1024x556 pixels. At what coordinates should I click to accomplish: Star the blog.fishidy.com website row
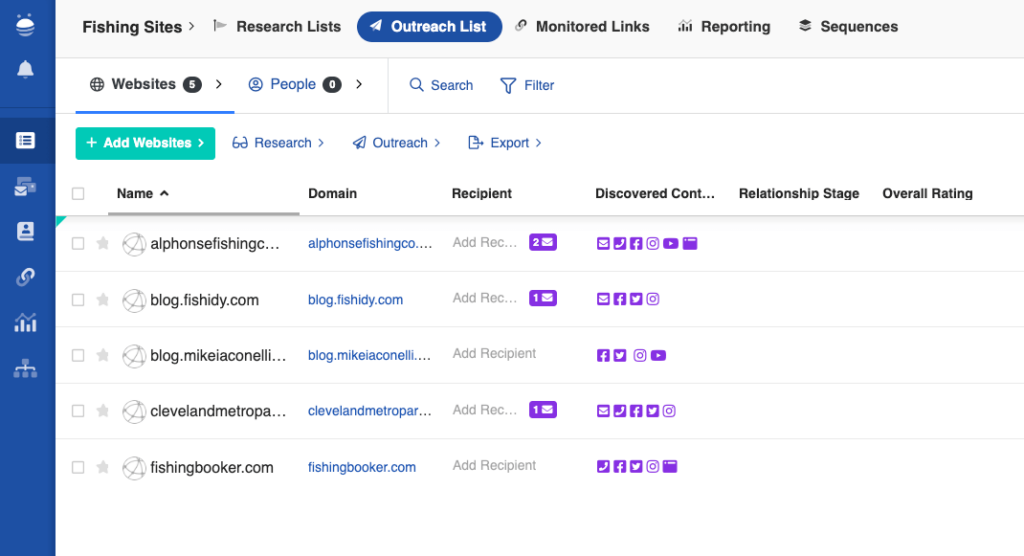coord(102,300)
